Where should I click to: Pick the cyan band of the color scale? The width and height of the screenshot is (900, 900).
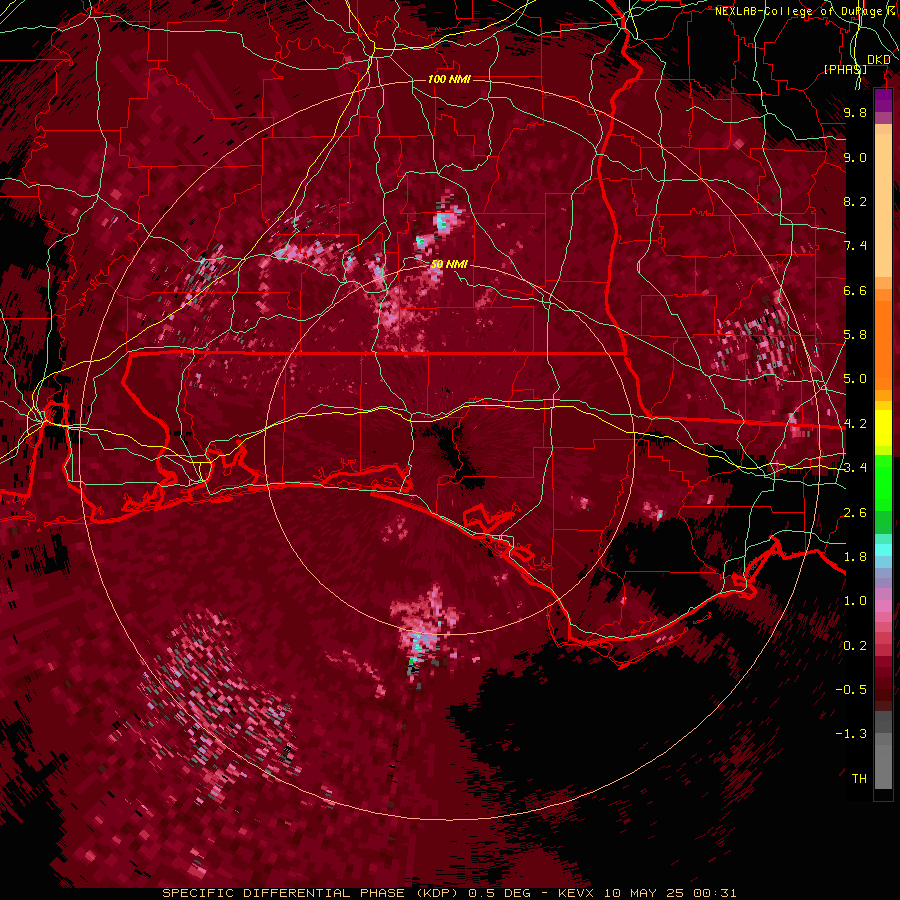tap(883, 550)
